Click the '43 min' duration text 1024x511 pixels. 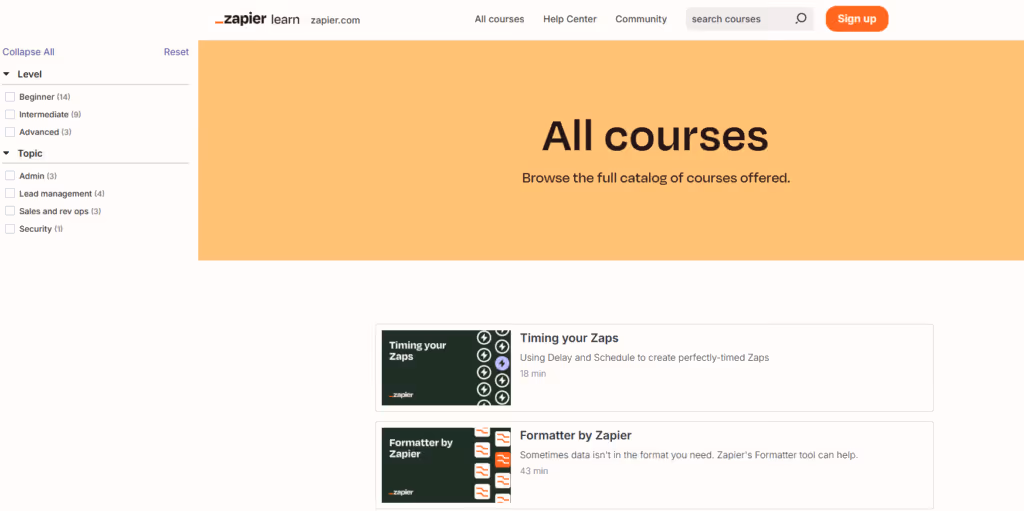[x=534, y=470]
